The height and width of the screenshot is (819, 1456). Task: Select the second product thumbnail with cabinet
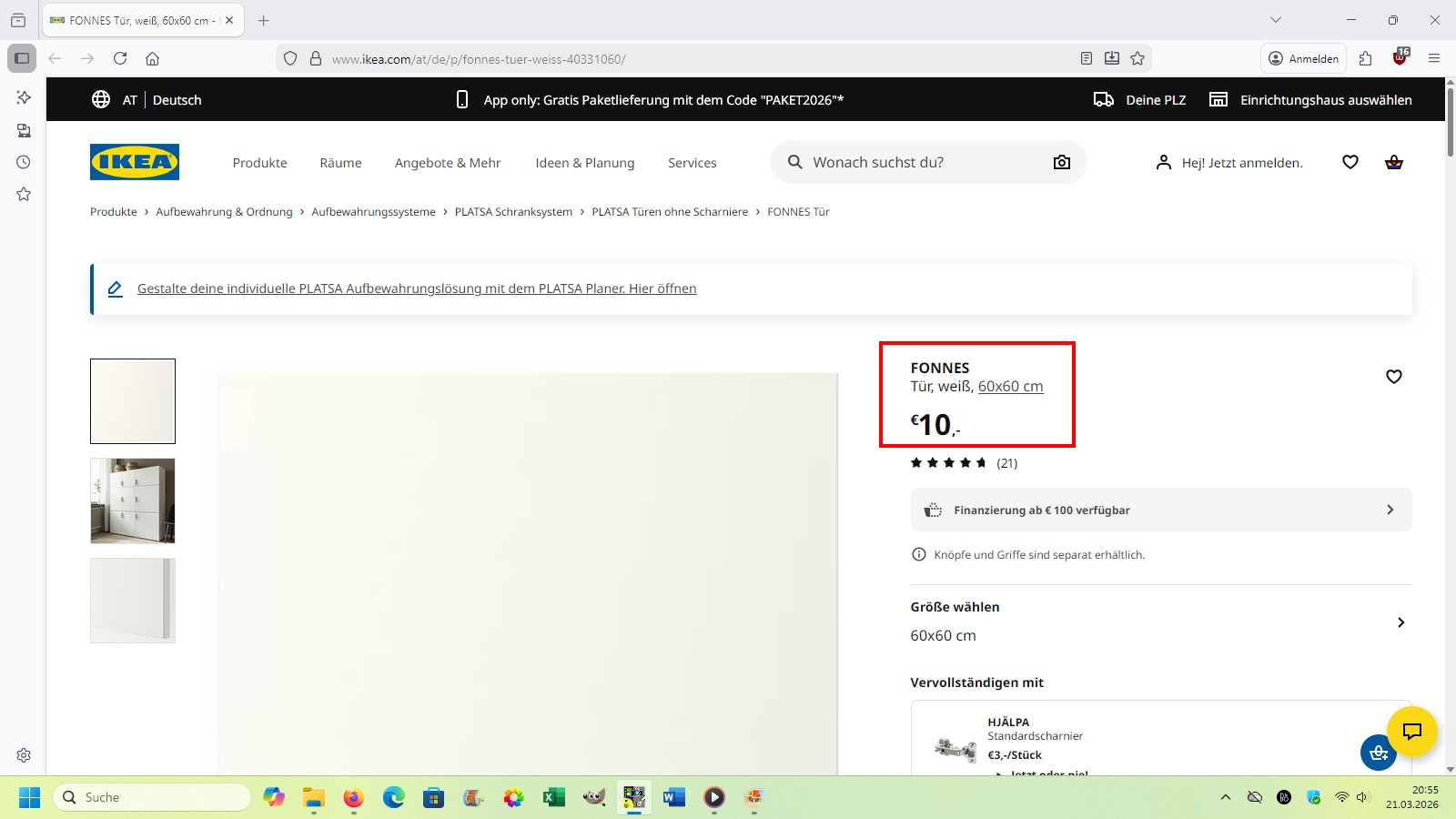coord(133,501)
